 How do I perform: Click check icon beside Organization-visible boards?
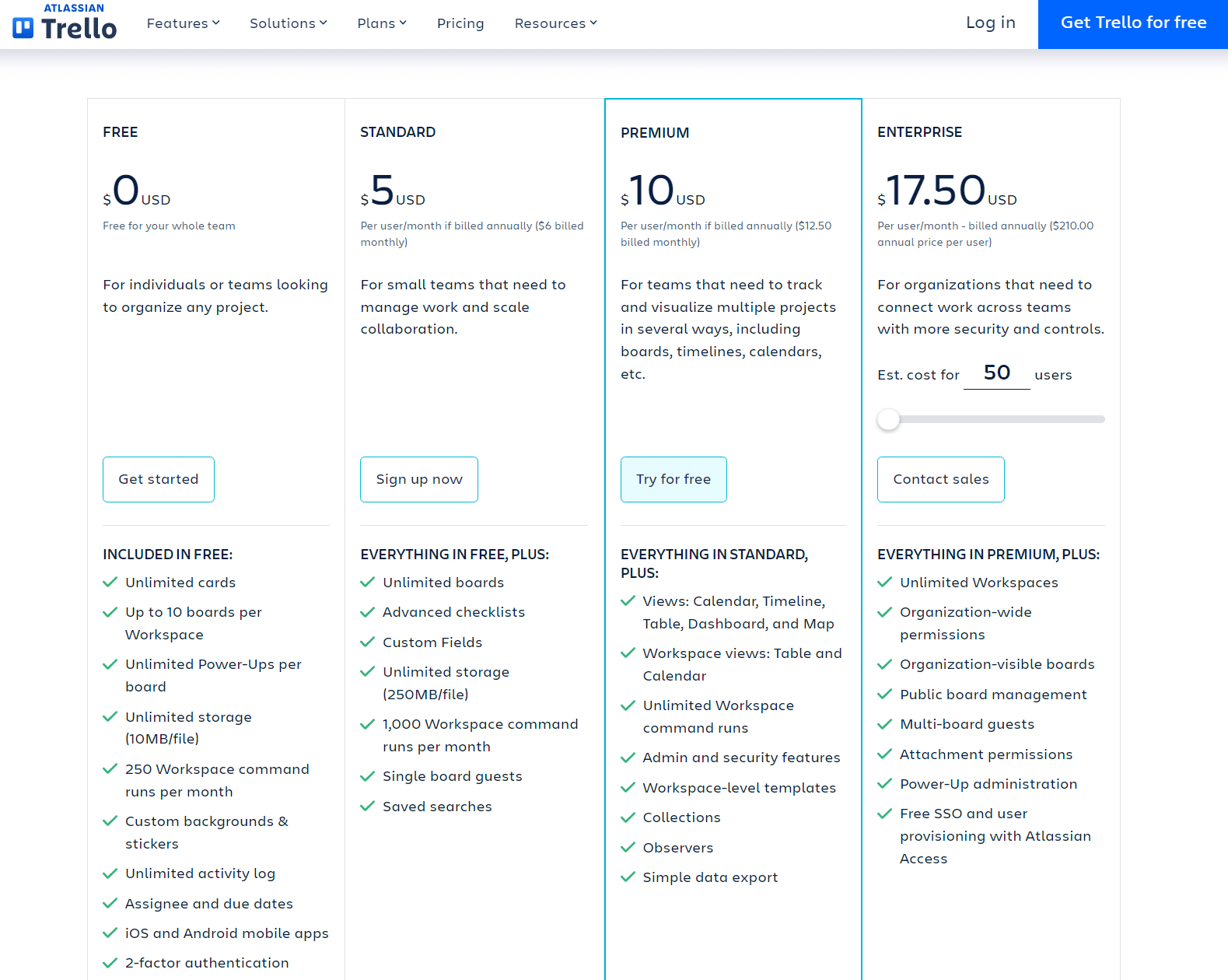(884, 664)
